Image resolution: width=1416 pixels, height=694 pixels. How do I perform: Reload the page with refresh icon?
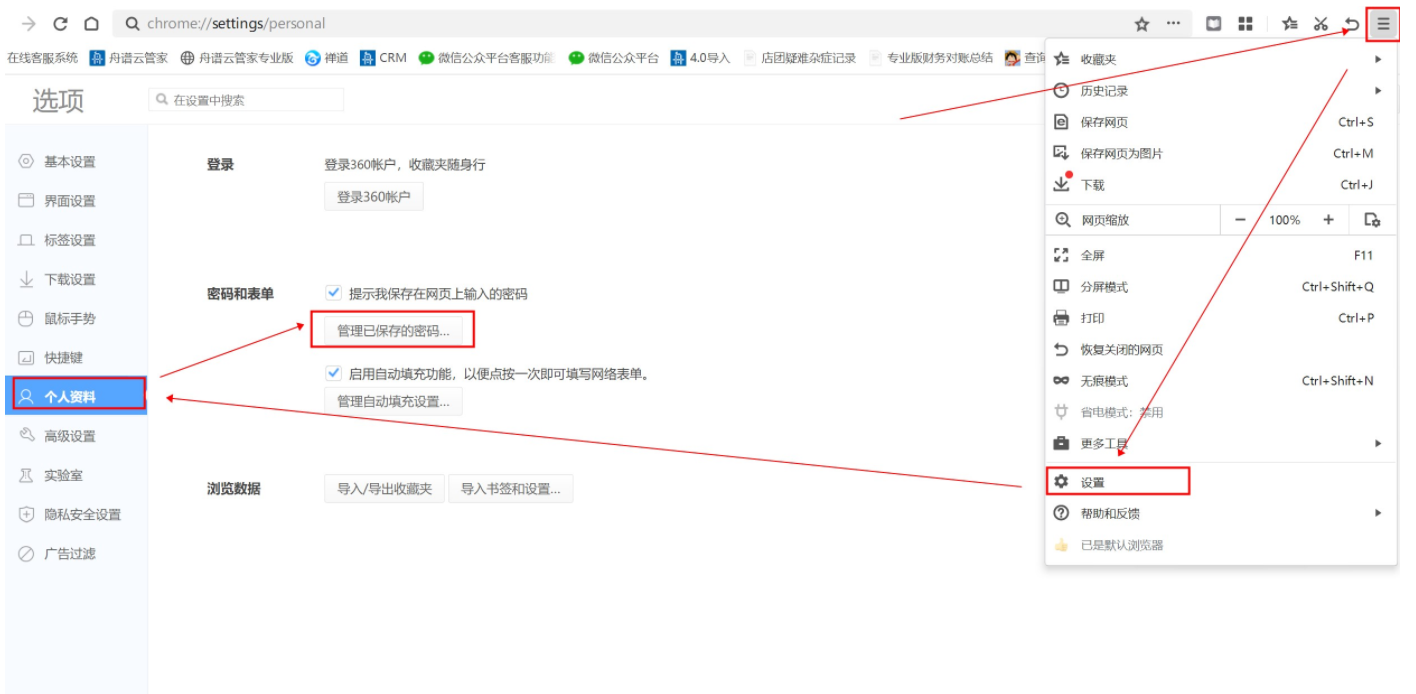[60, 24]
